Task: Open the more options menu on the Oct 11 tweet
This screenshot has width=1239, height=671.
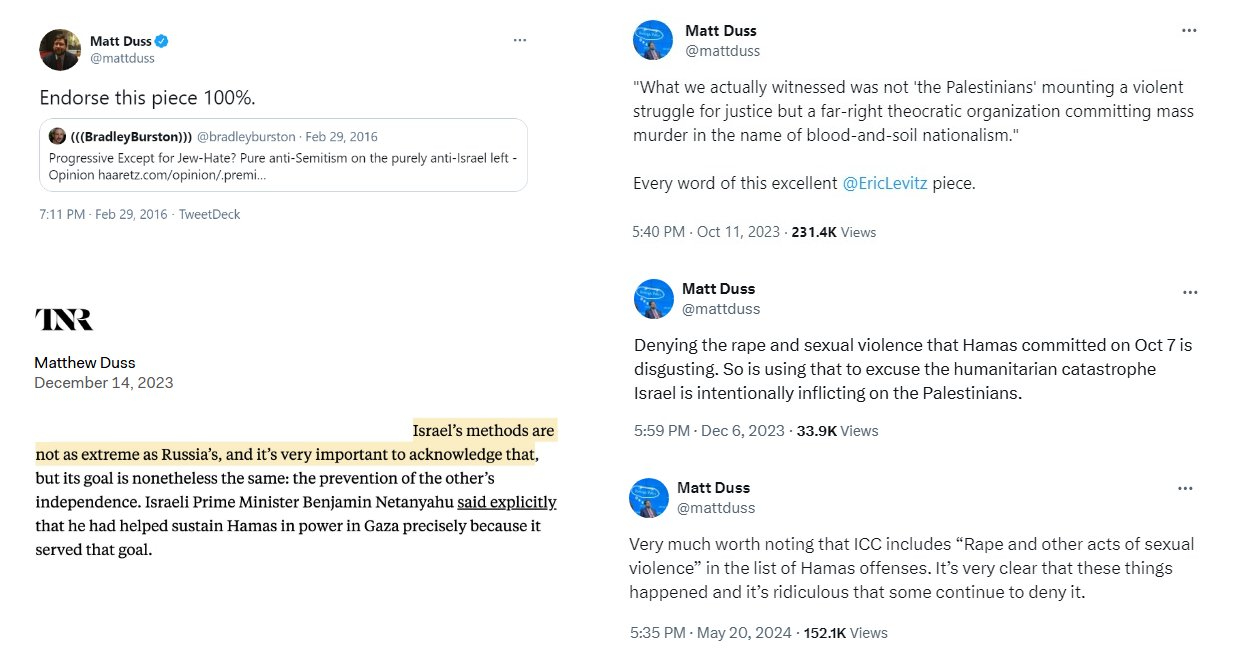Action: (x=1189, y=31)
